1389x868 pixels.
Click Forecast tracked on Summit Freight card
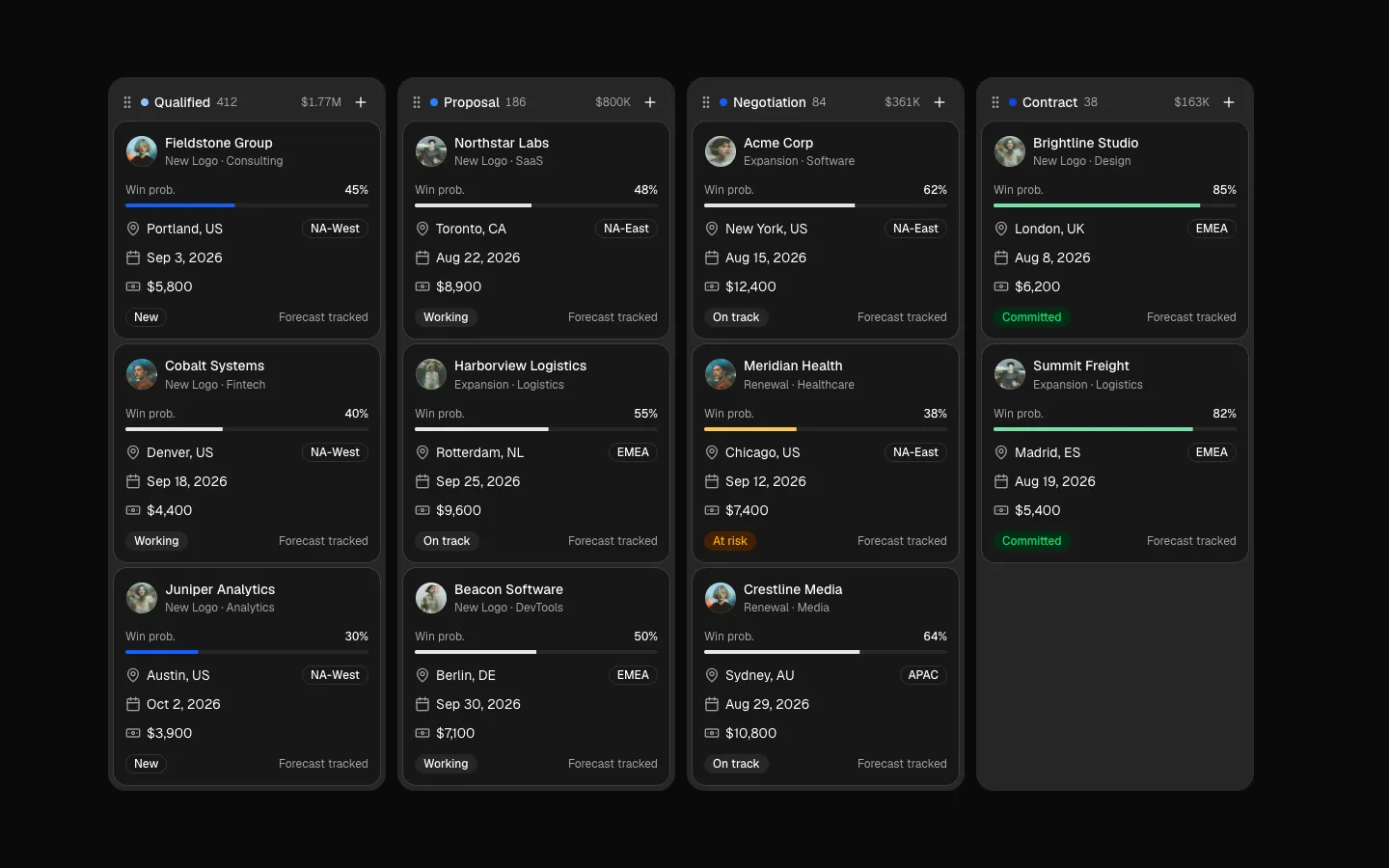point(1191,541)
